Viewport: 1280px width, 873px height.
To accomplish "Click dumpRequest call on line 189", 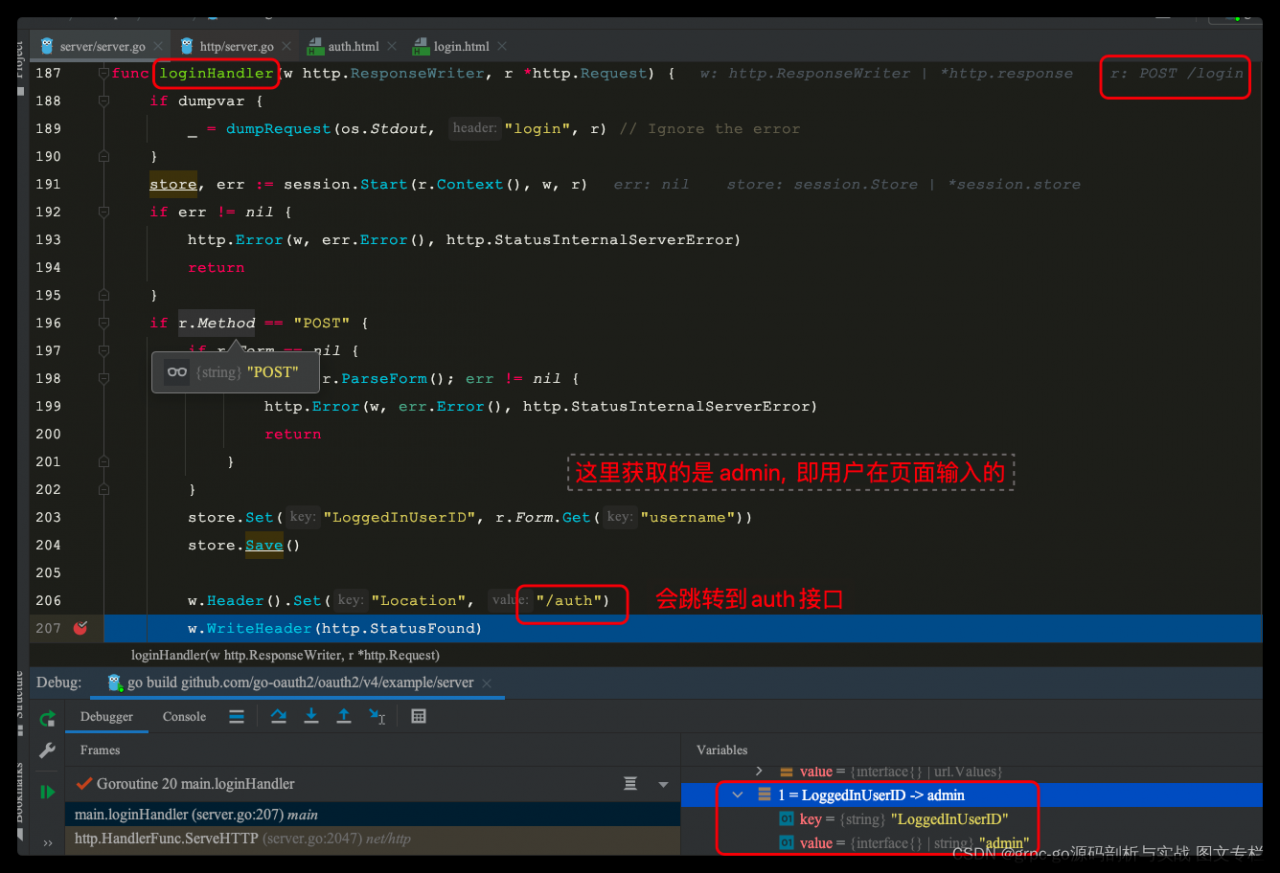I will 278,129.
